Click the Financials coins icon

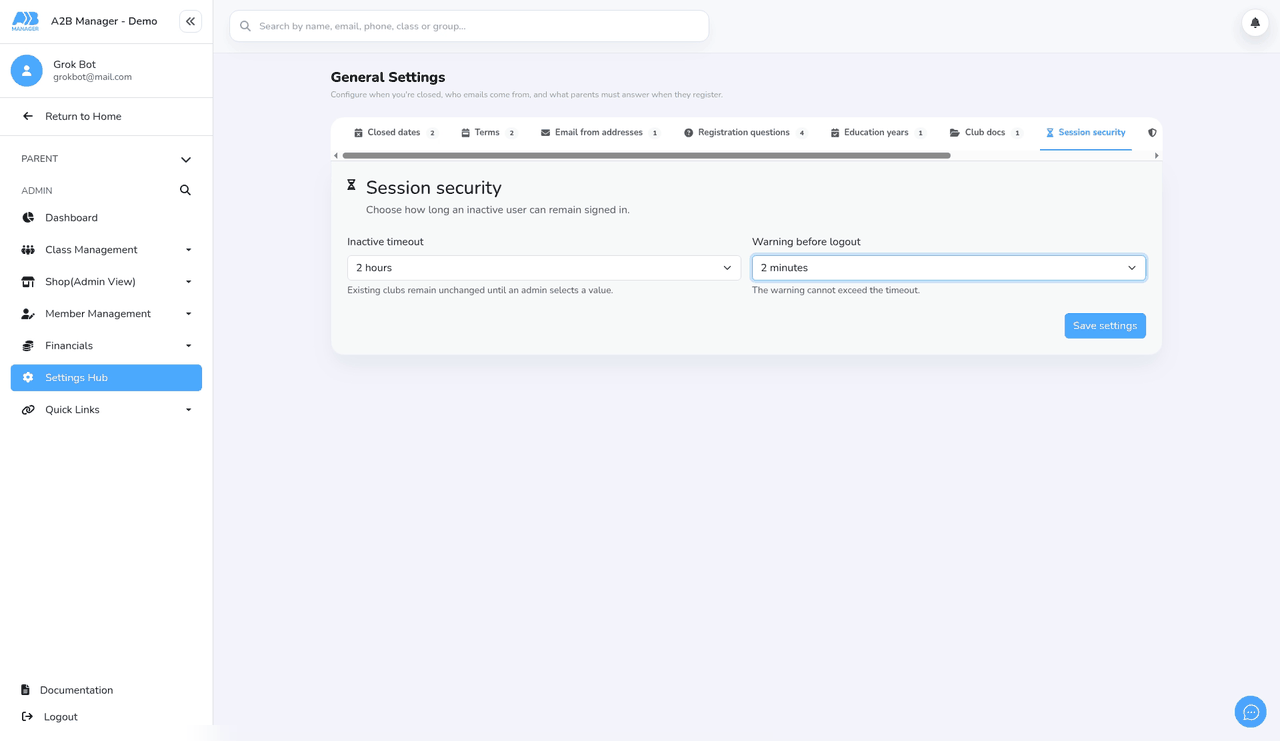[x=28, y=346]
